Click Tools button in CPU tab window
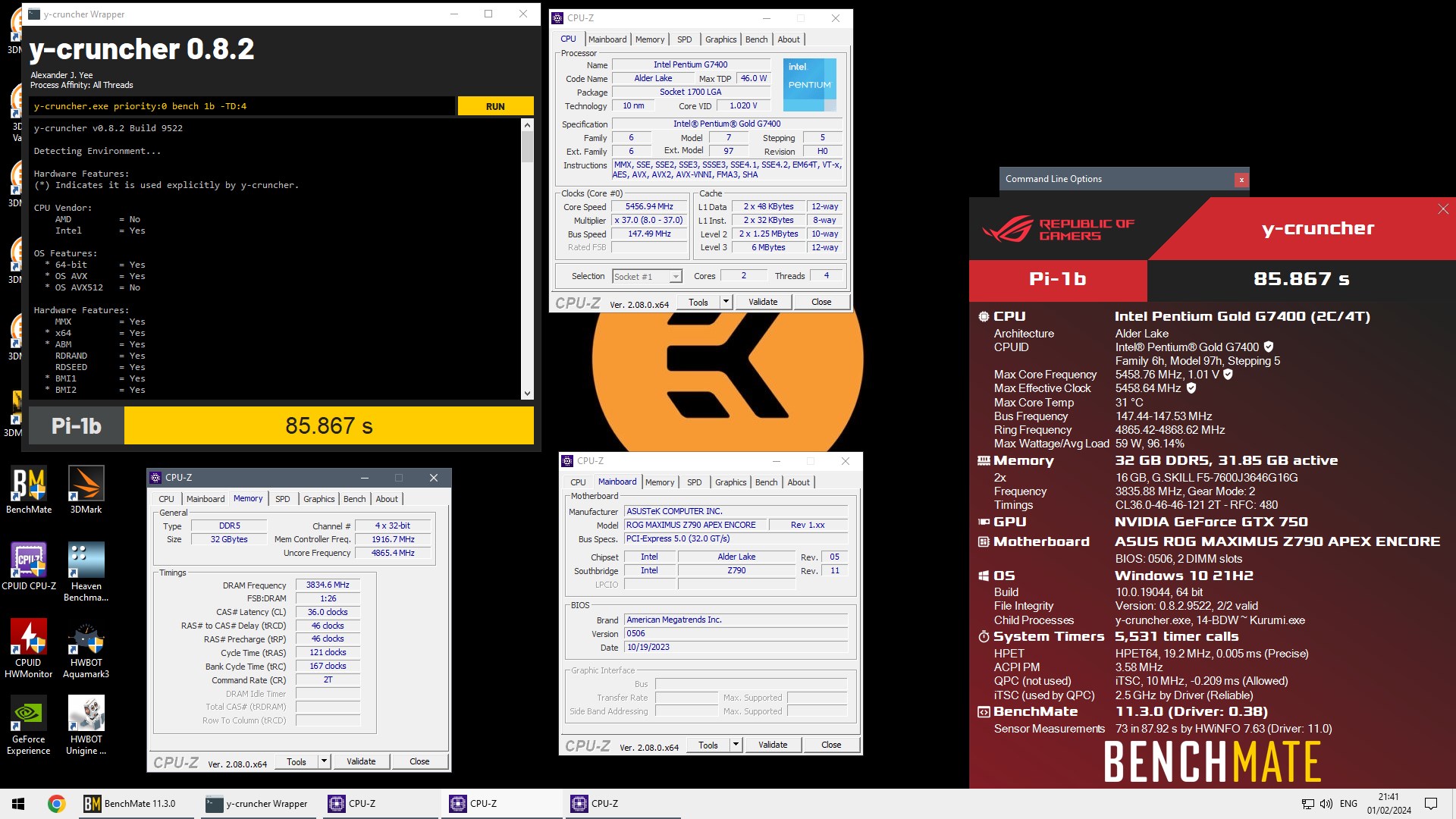 698,302
